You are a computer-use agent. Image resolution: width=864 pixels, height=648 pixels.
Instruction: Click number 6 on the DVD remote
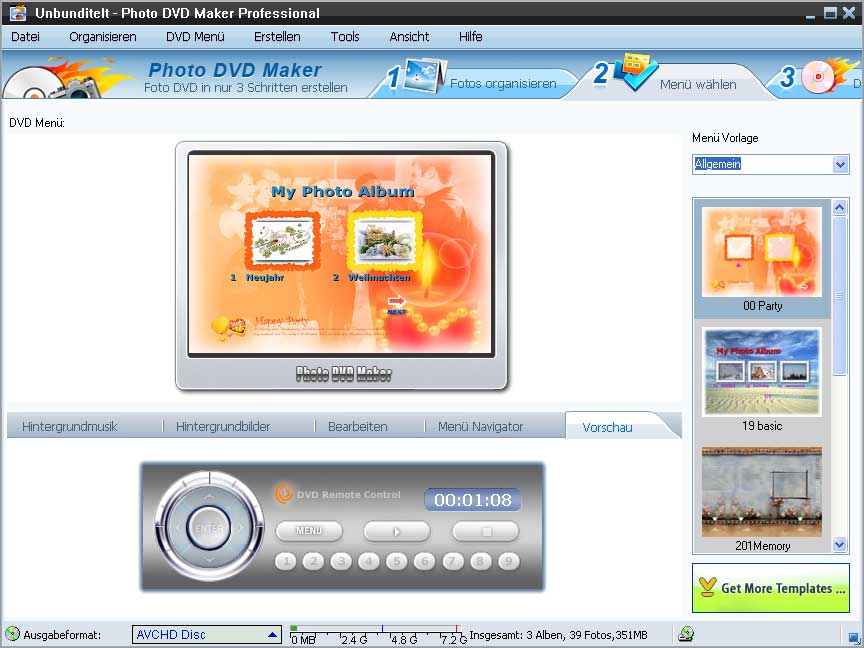click(x=425, y=561)
